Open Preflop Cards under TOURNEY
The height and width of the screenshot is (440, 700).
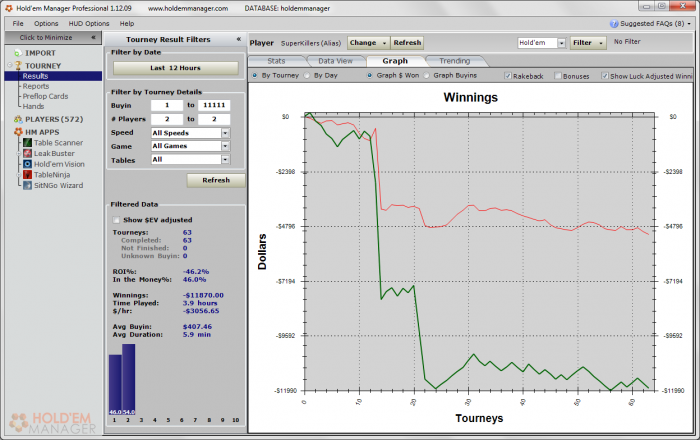pos(45,96)
